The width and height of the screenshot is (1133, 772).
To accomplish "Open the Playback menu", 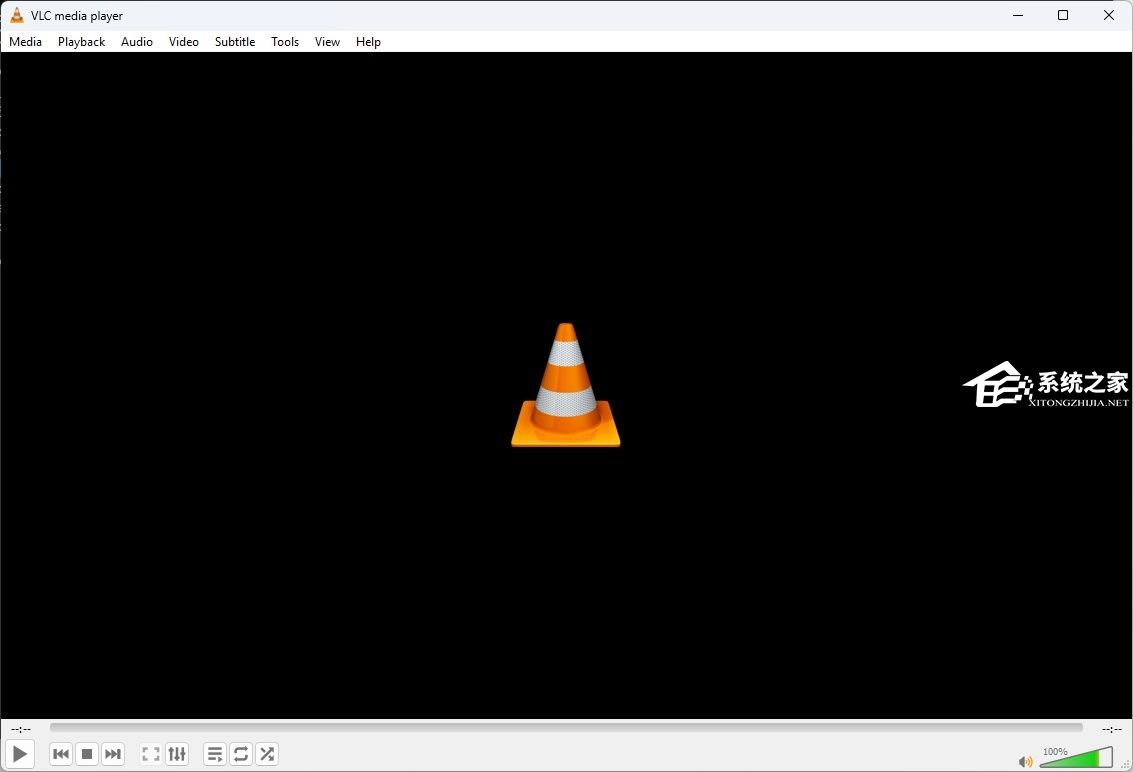I will [82, 41].
